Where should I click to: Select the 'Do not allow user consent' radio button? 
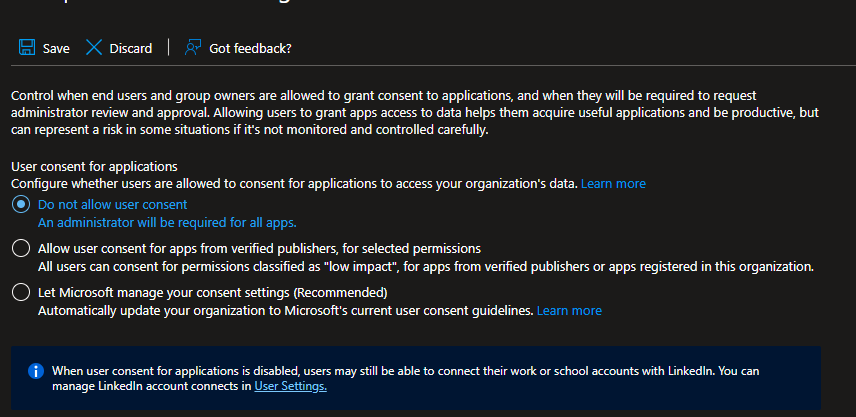click(20, 205)
